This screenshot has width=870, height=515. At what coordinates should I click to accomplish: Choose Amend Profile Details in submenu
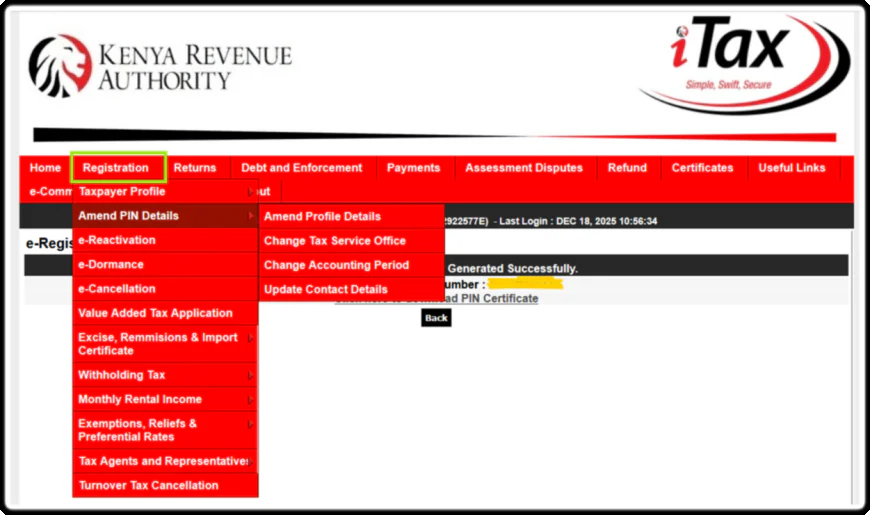coord(352,216)
